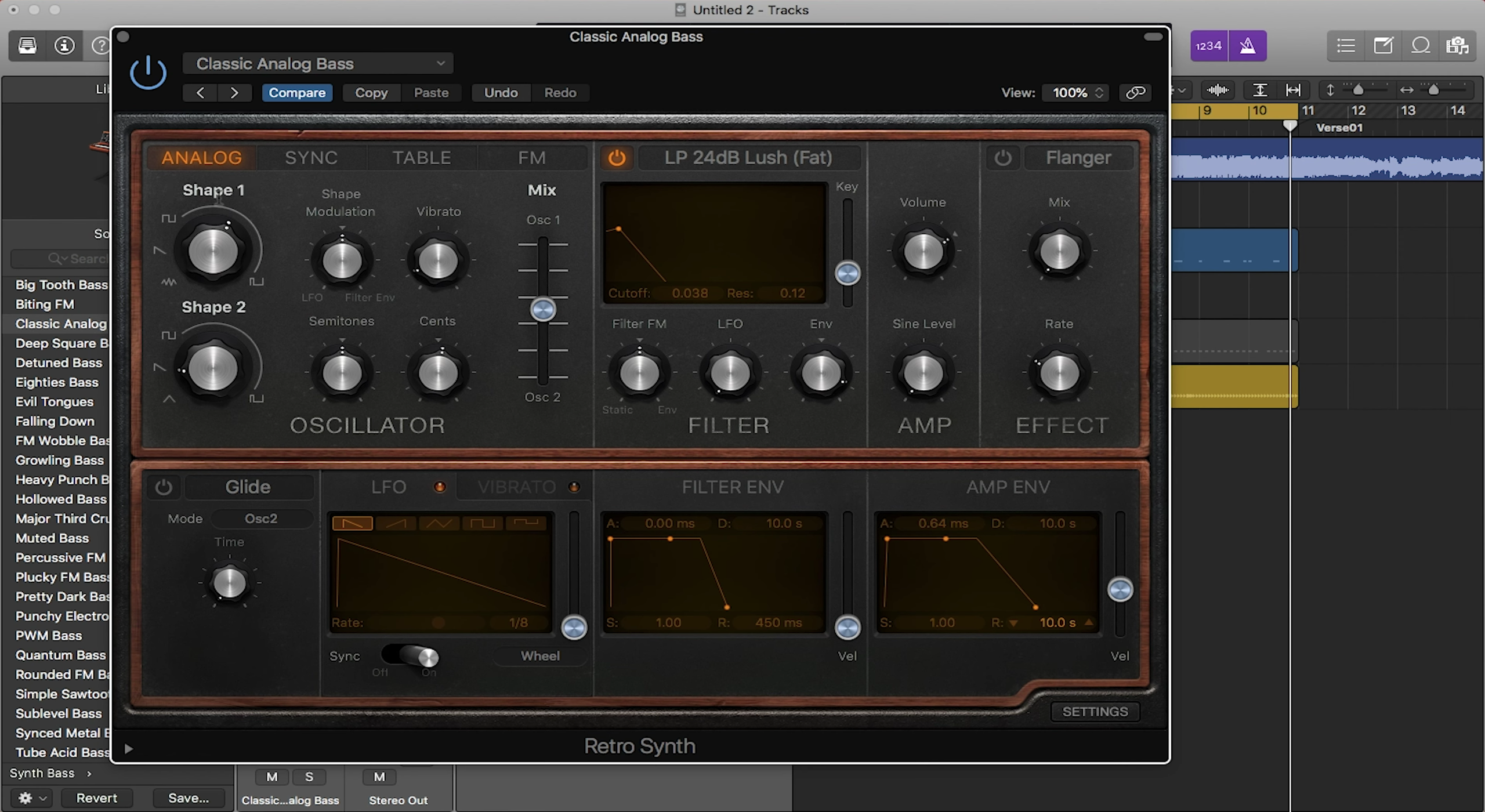Toggle the Retro Synth plugin power button
The image size is (1485, 812).
(x=148, y=72)
